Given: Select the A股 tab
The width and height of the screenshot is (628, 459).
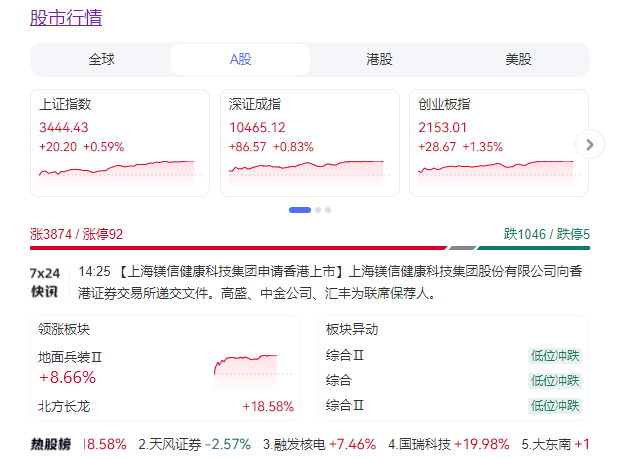Looking at the screenshot, I should (241, 59).
